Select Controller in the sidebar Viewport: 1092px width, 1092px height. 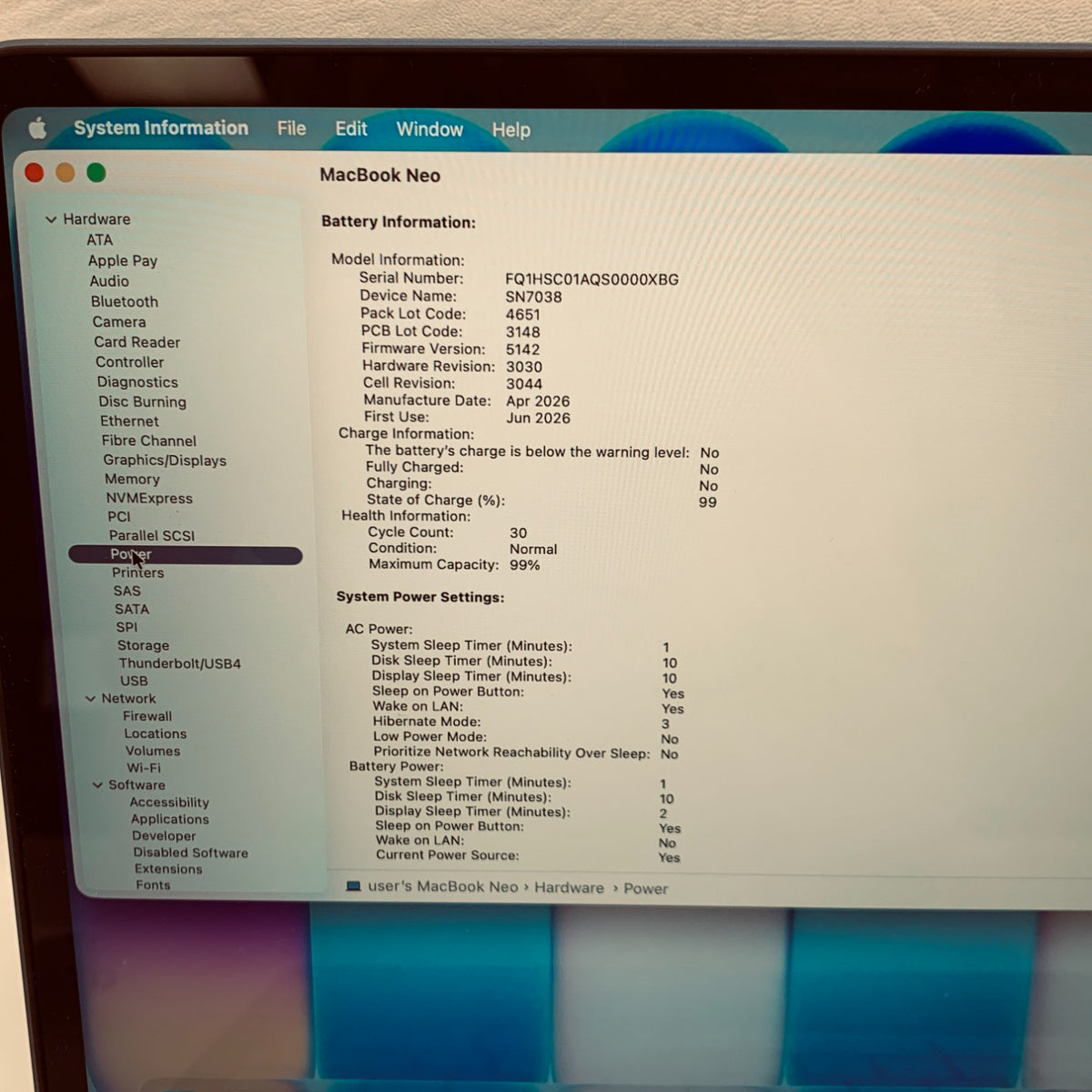(129, 362)
